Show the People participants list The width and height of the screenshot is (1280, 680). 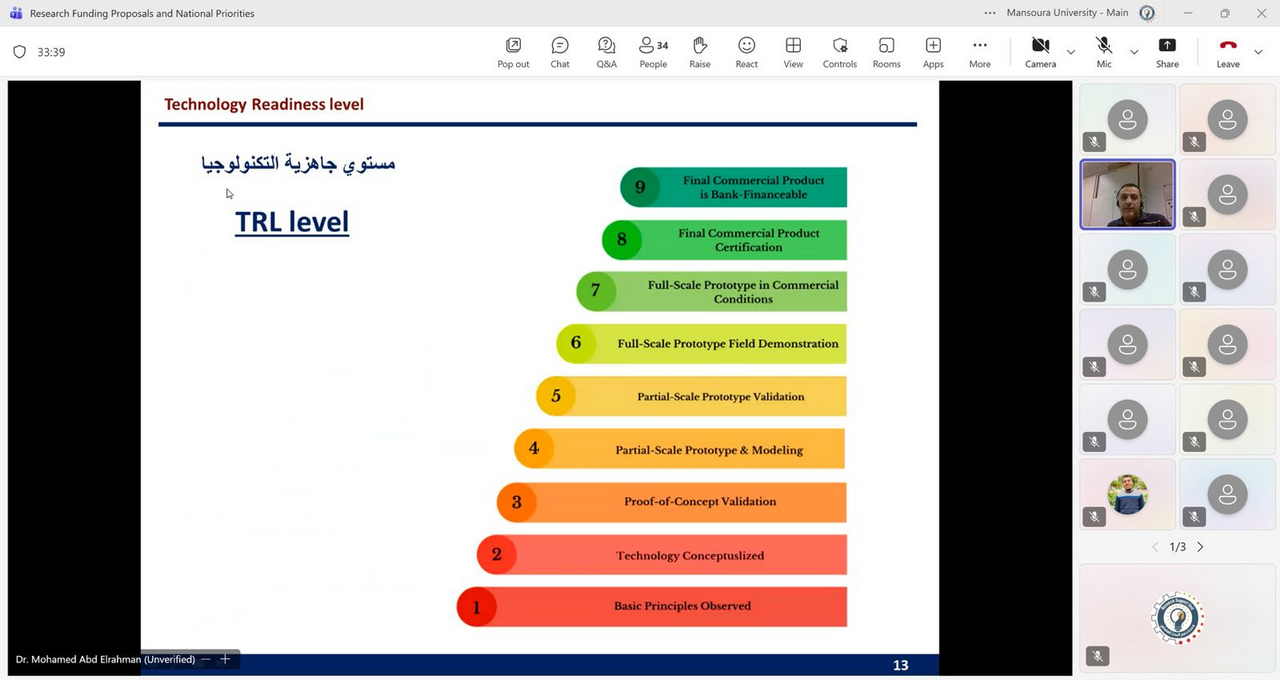653,52
